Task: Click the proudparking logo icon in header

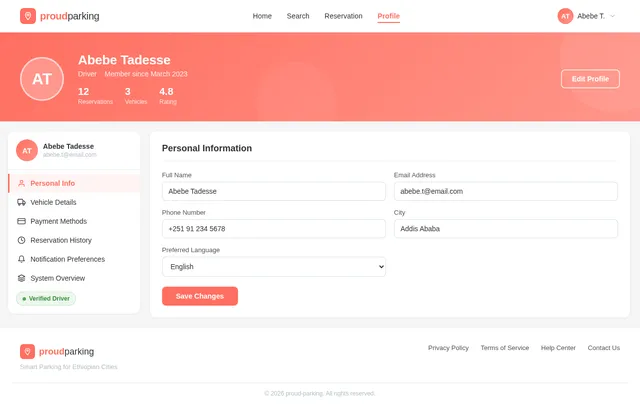Action: [28, 16]
